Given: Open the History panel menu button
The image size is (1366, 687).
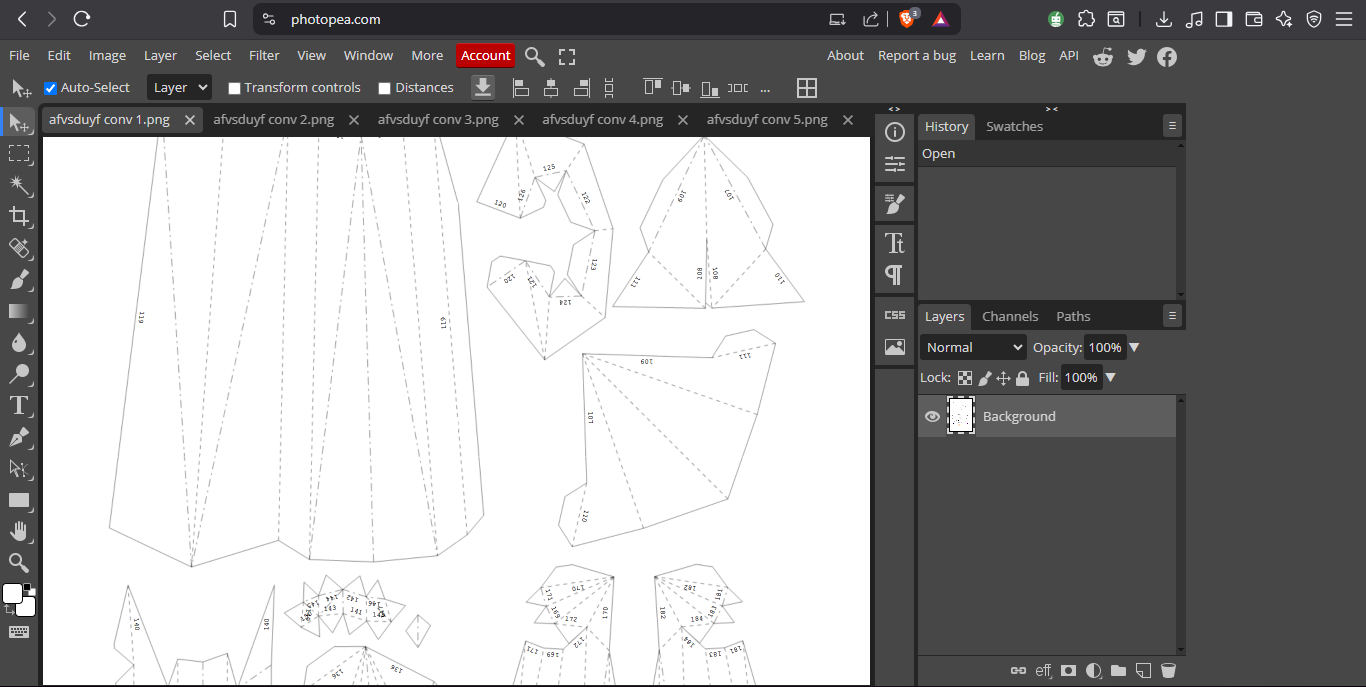Looking at the screenshot, I should pyautogui.click(x=1172, y=126).
